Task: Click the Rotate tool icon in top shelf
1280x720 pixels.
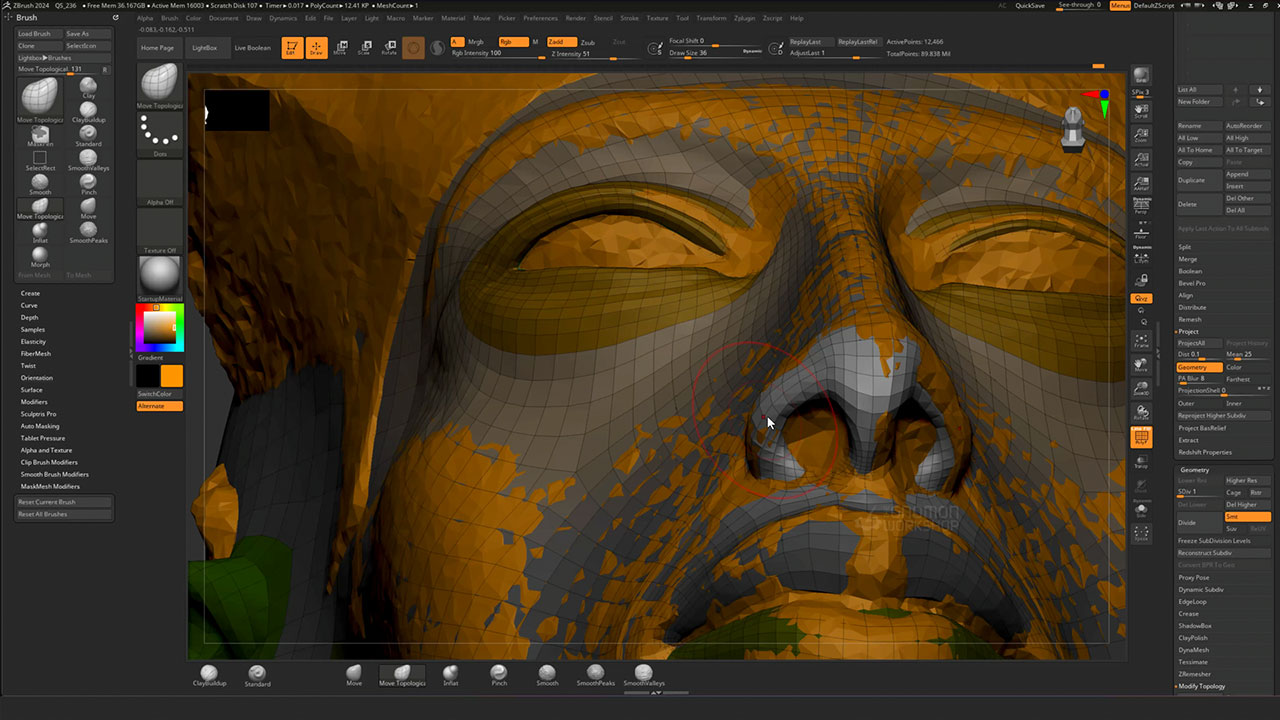Action: tap(389, 48)
